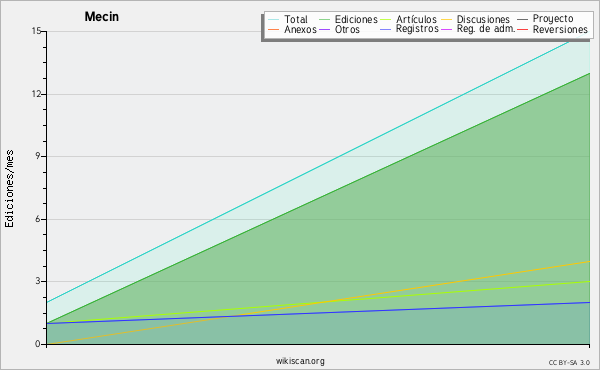The image size is (600, 370).
Task: Click the CC BY-SA 3.0 license text
Action: (x=569, y=362)
